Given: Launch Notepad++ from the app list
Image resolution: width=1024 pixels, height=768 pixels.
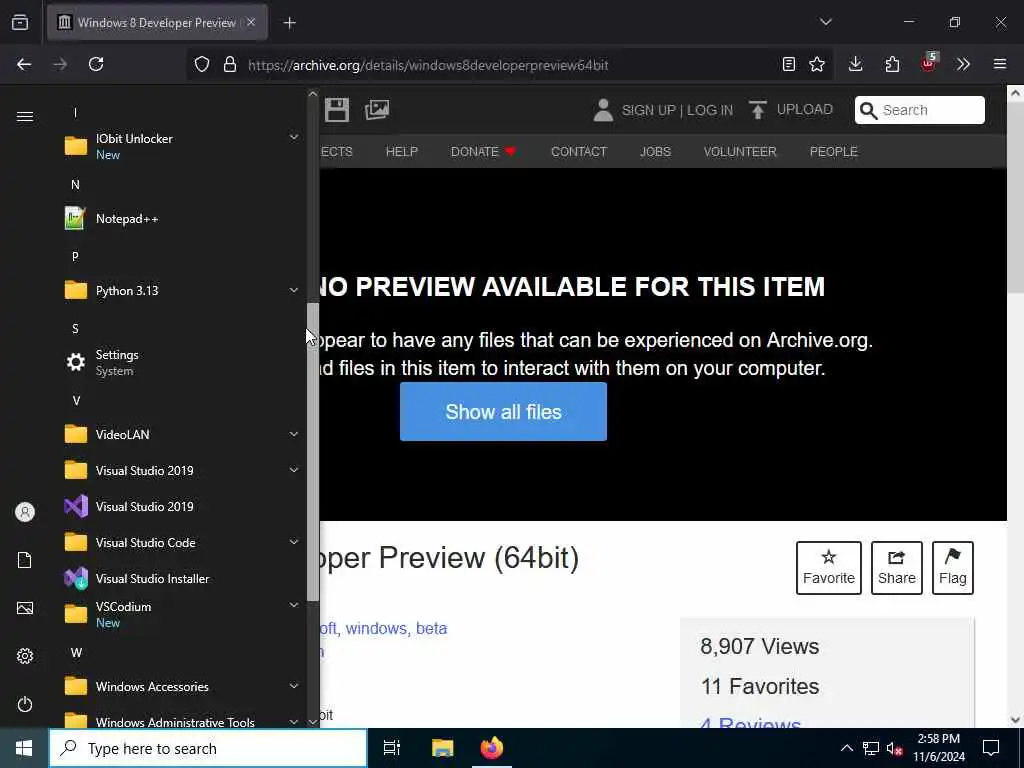Looking at the screenshot, I should click(182, 219).
